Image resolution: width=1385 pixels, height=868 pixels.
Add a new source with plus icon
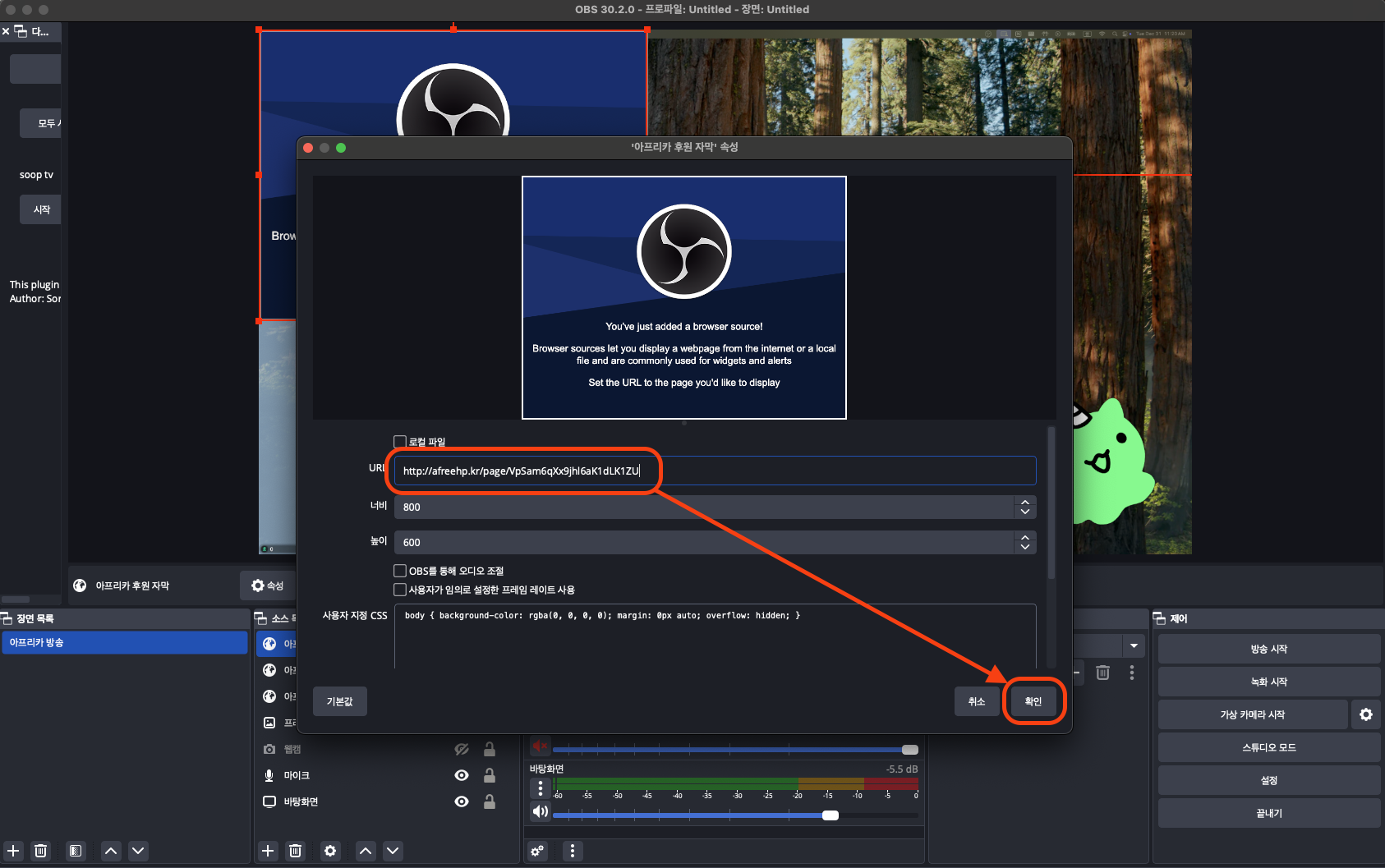268,851
